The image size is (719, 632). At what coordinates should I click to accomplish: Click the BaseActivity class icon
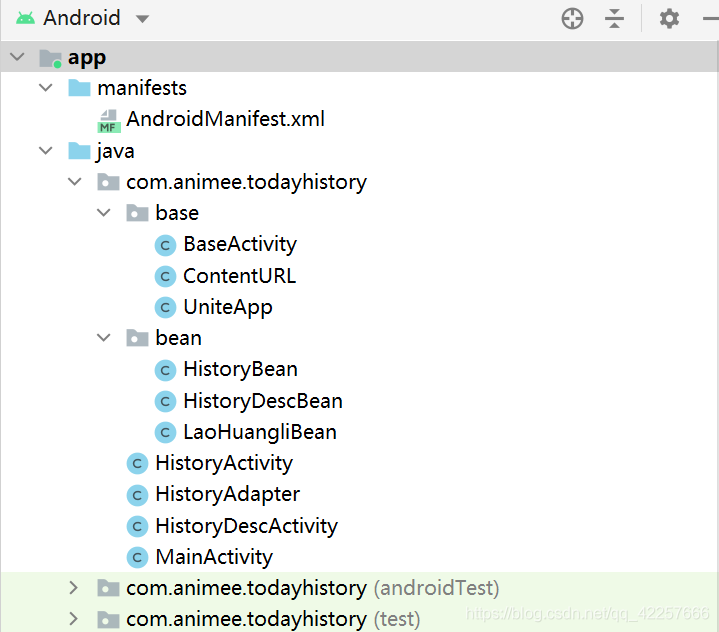point(166,245)
